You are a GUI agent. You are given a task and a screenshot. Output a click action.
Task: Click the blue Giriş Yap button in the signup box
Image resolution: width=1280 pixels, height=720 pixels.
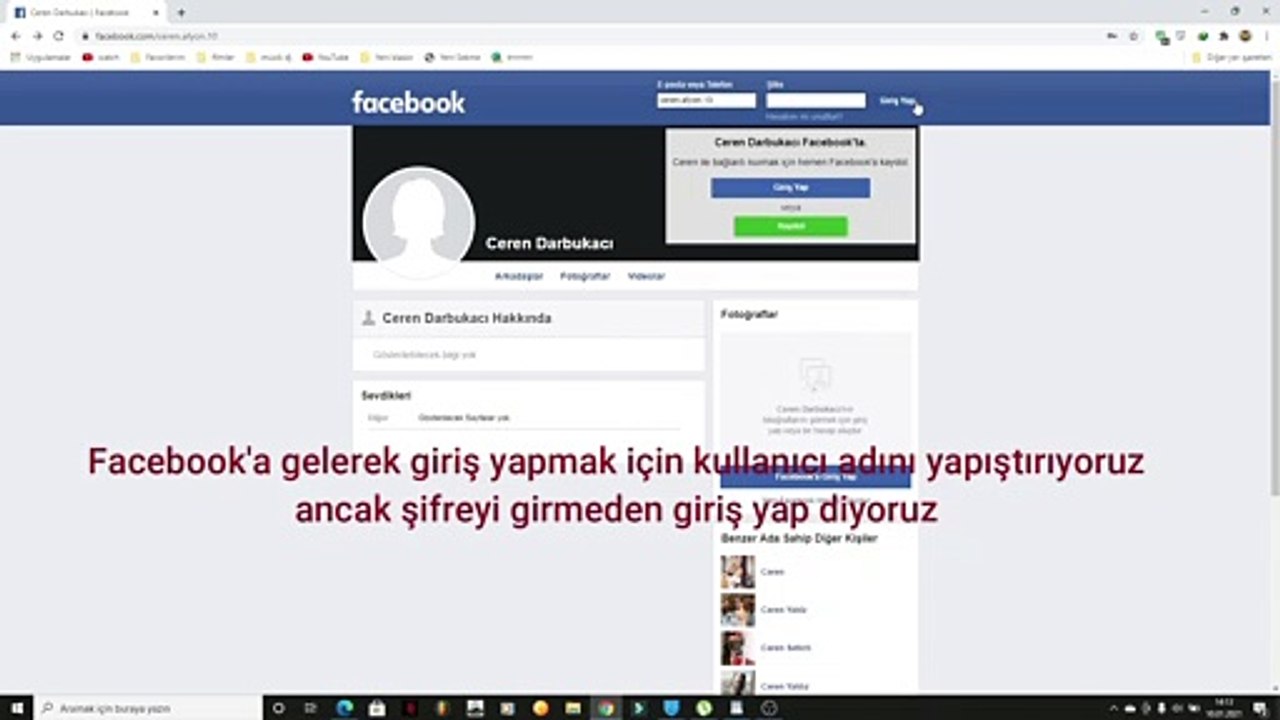tap(790, 188)
